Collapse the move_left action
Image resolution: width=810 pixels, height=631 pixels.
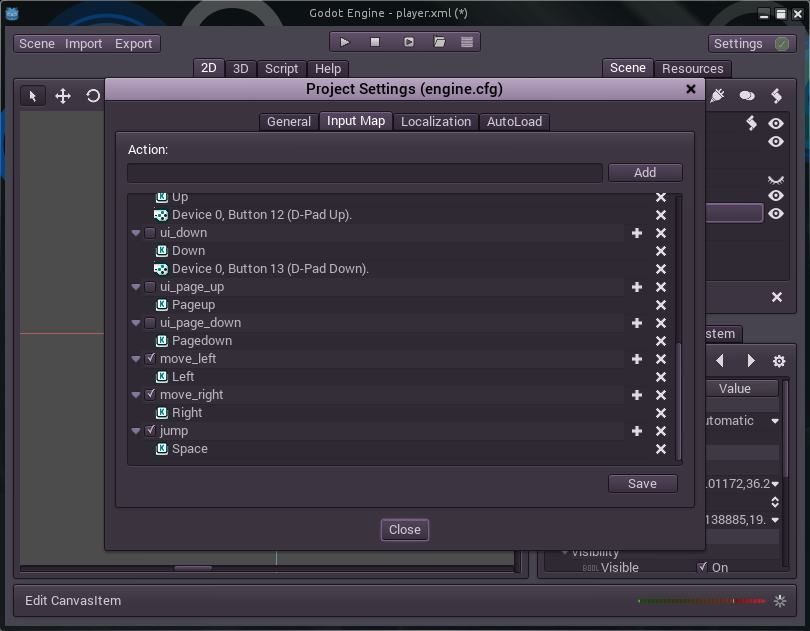click(x=136, y=359)
